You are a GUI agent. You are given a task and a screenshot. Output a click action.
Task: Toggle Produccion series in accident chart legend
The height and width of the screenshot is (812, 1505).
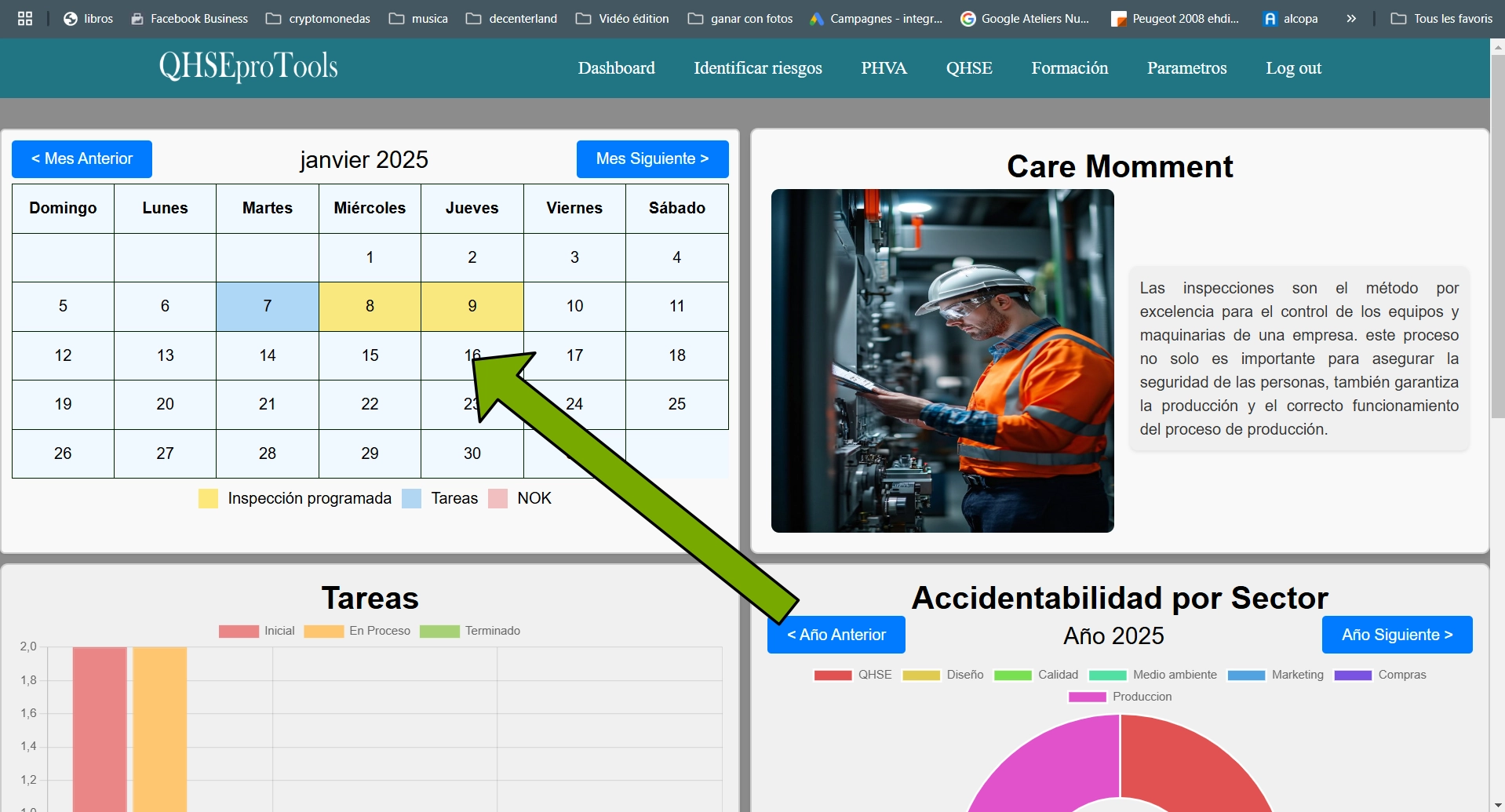click(1120, 697)
